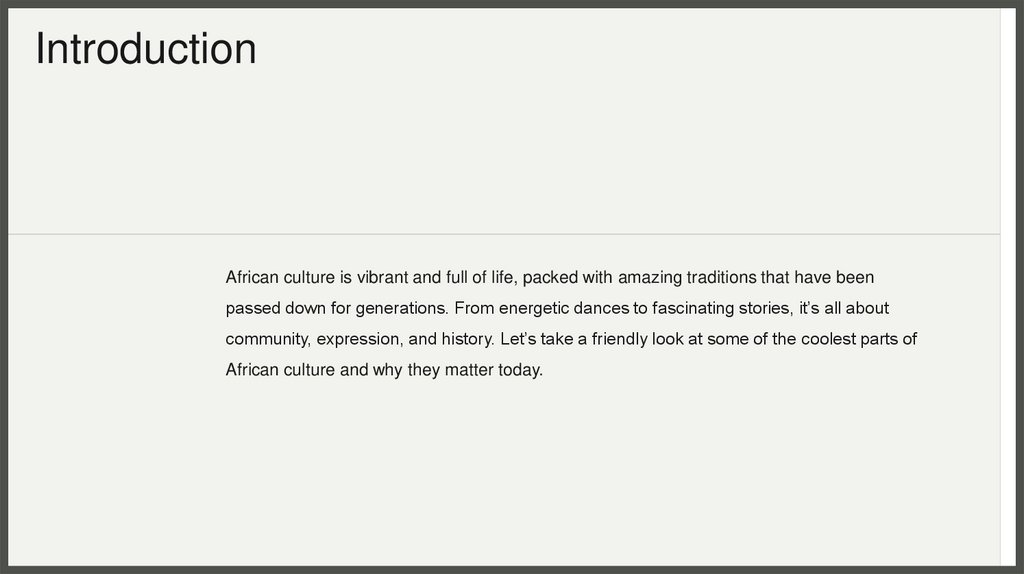
Task: Click the words "coolest parts of"
Action: click(x=858, y=339)
